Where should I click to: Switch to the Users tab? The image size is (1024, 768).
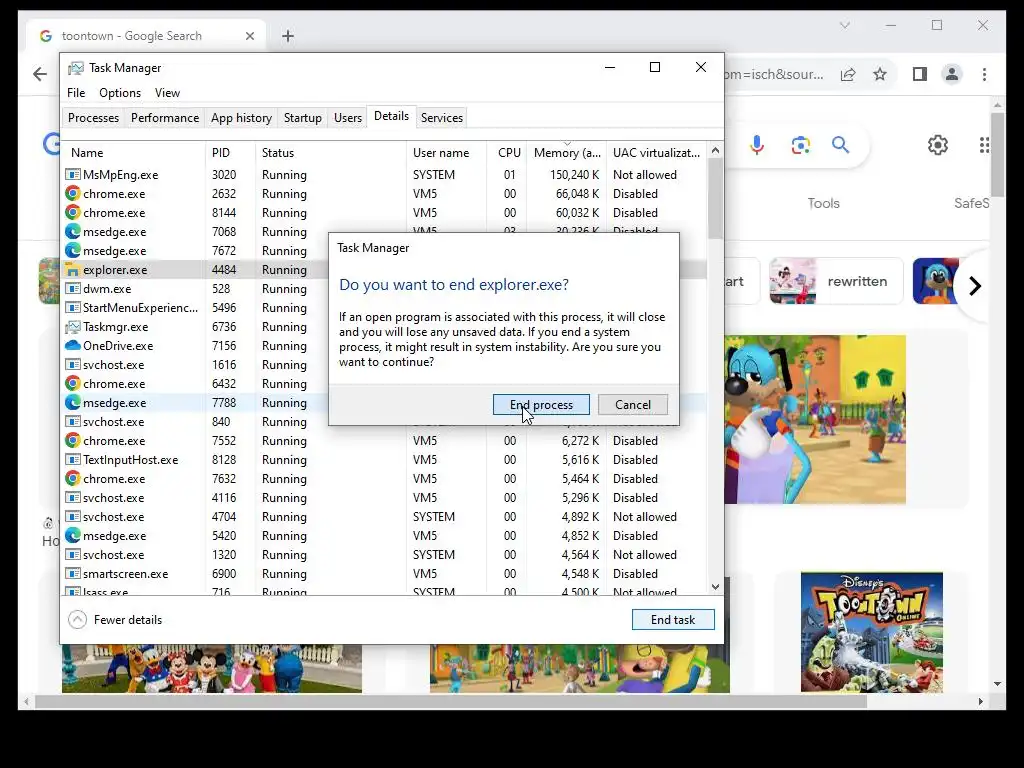point(347,118)
